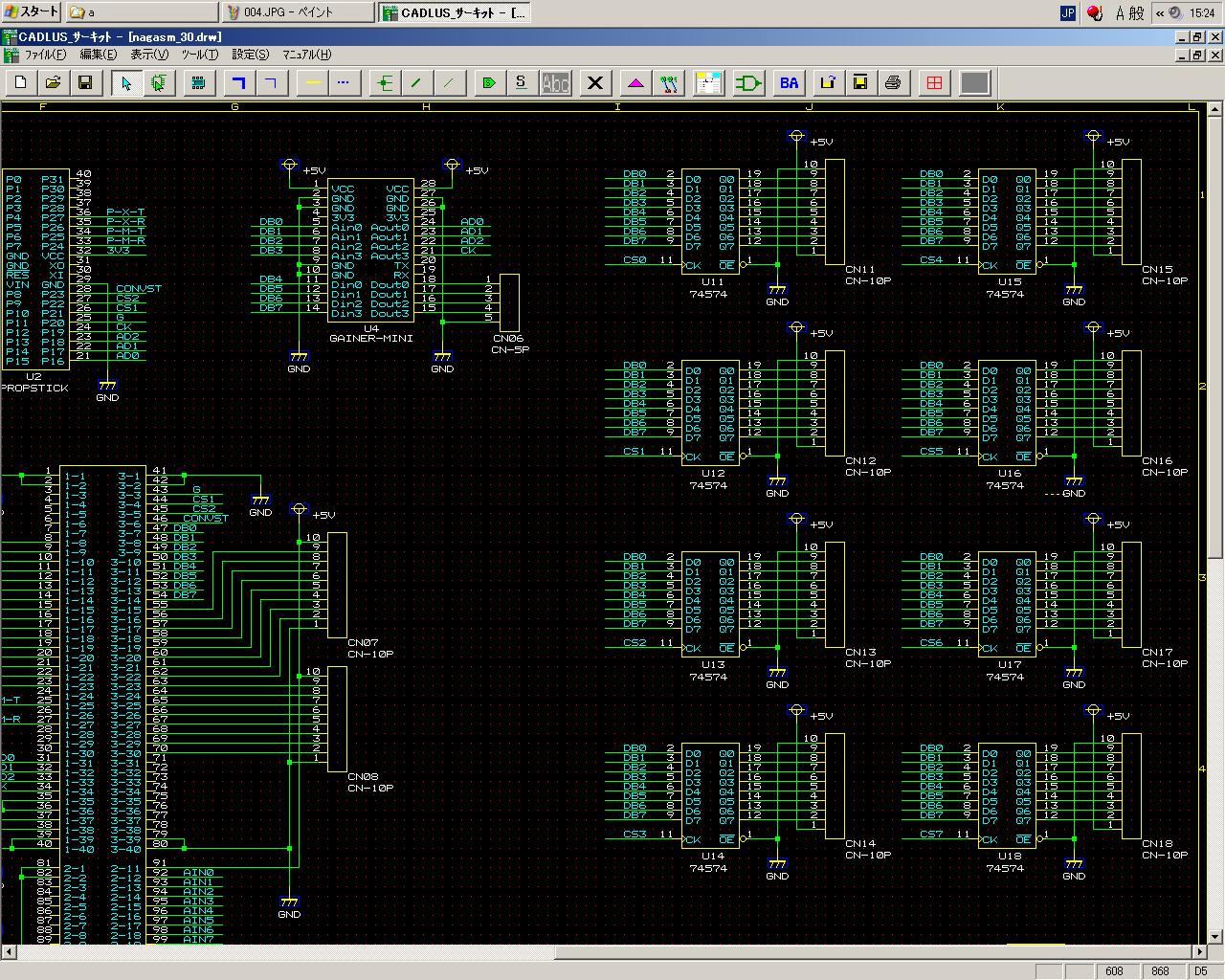Choose the blue BA toolbar icon
Screen dimensions: 1225x980
point(789,83)
